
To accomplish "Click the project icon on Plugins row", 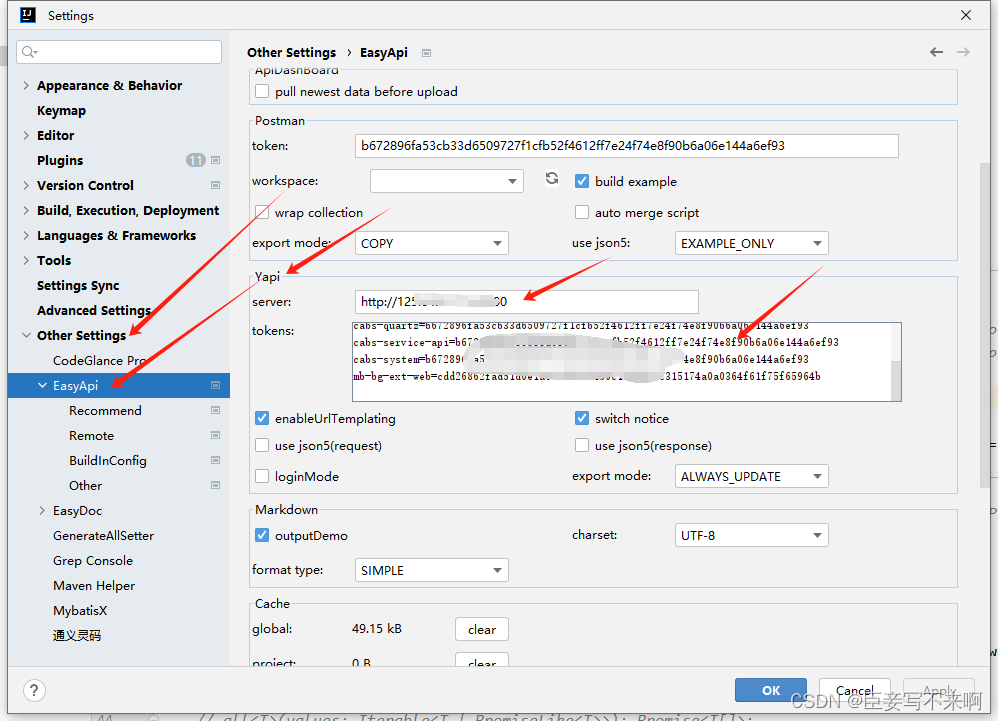I will coord(216,160).
